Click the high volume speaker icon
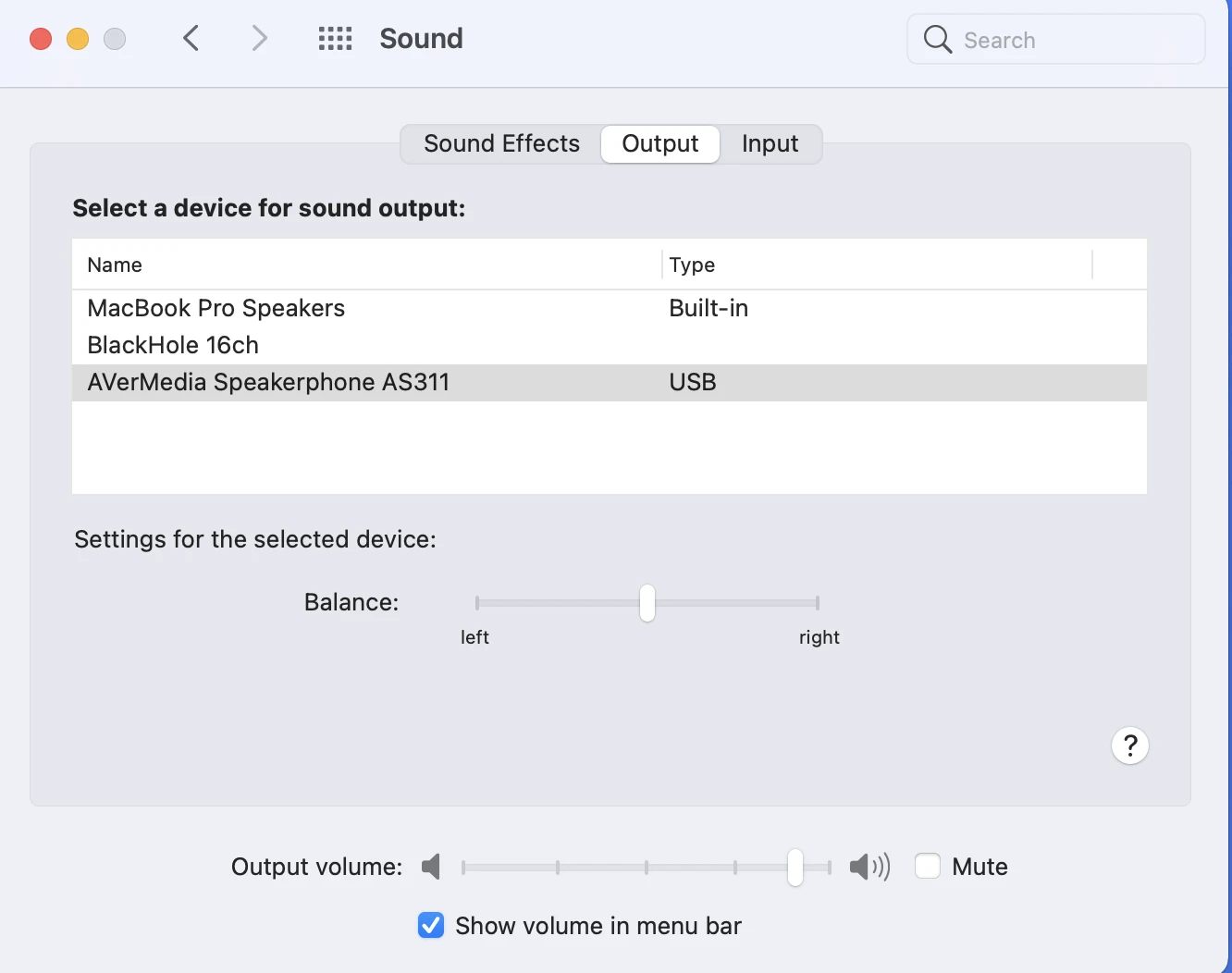Image resolution: width=1232 pixels, height=973 pixels. click(869, 867)
